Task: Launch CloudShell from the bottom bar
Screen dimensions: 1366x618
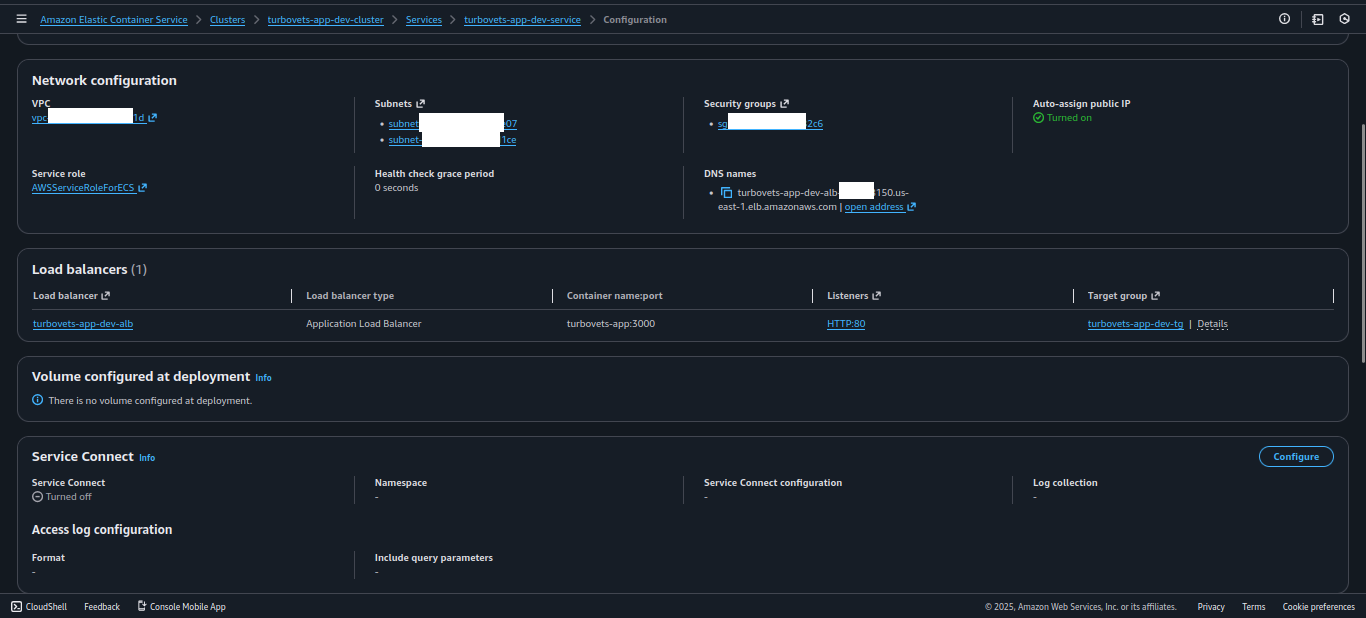Action: click(38, 606)
